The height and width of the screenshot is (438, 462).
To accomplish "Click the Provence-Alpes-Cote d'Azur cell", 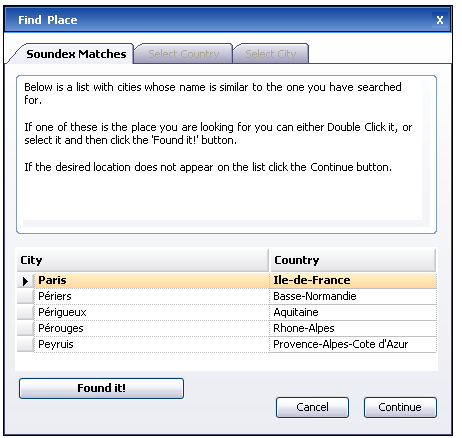I will [x=353, y=344].
